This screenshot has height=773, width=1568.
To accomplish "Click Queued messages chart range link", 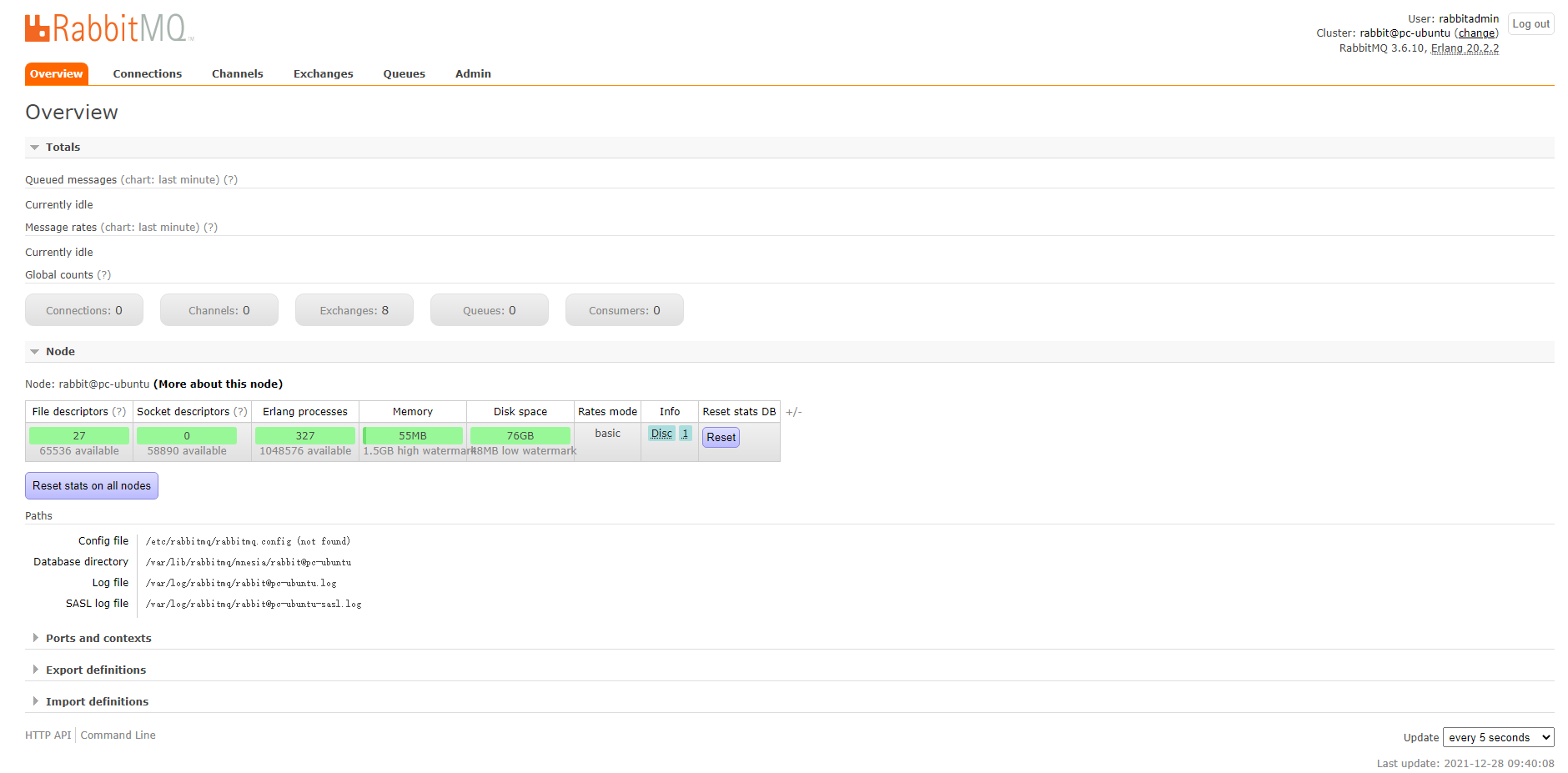I will [170, 180].
